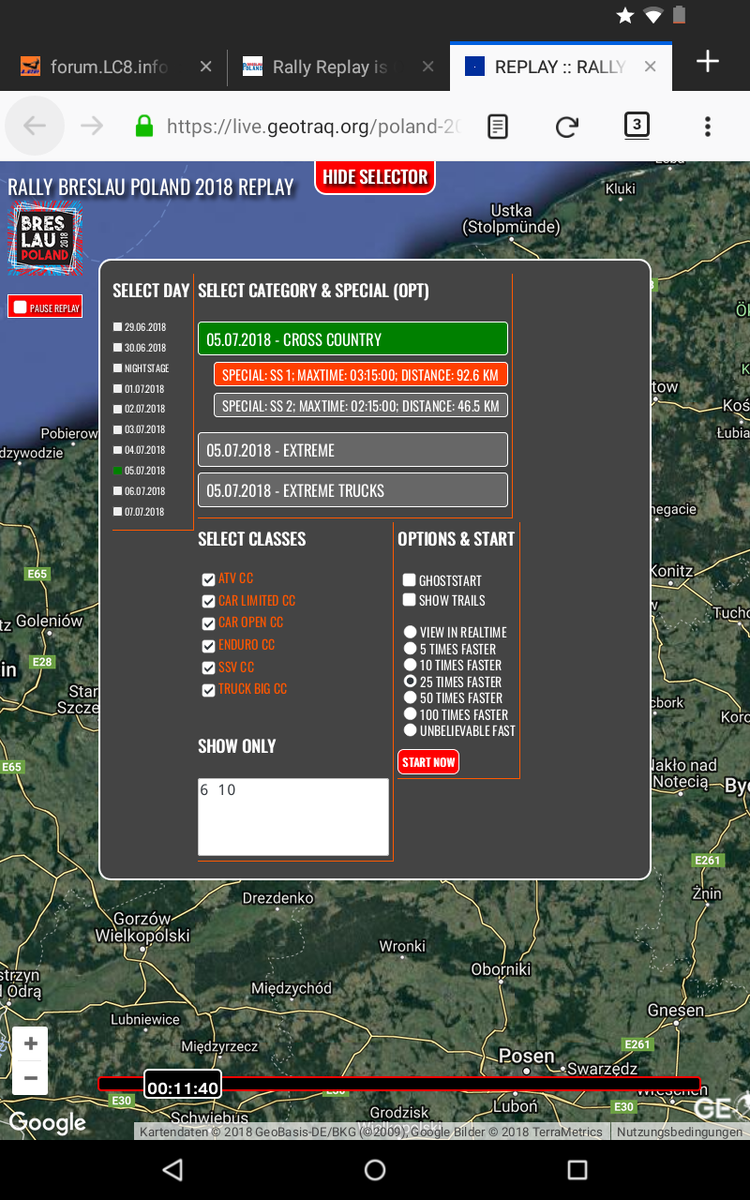Reload the page with the refresh icon
Screen dimensions: 750x1200
click(567, 126)
